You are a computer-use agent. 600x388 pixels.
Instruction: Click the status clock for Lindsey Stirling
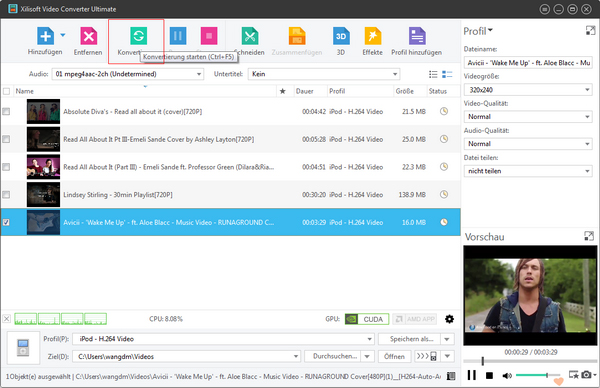tap(443, 194)
